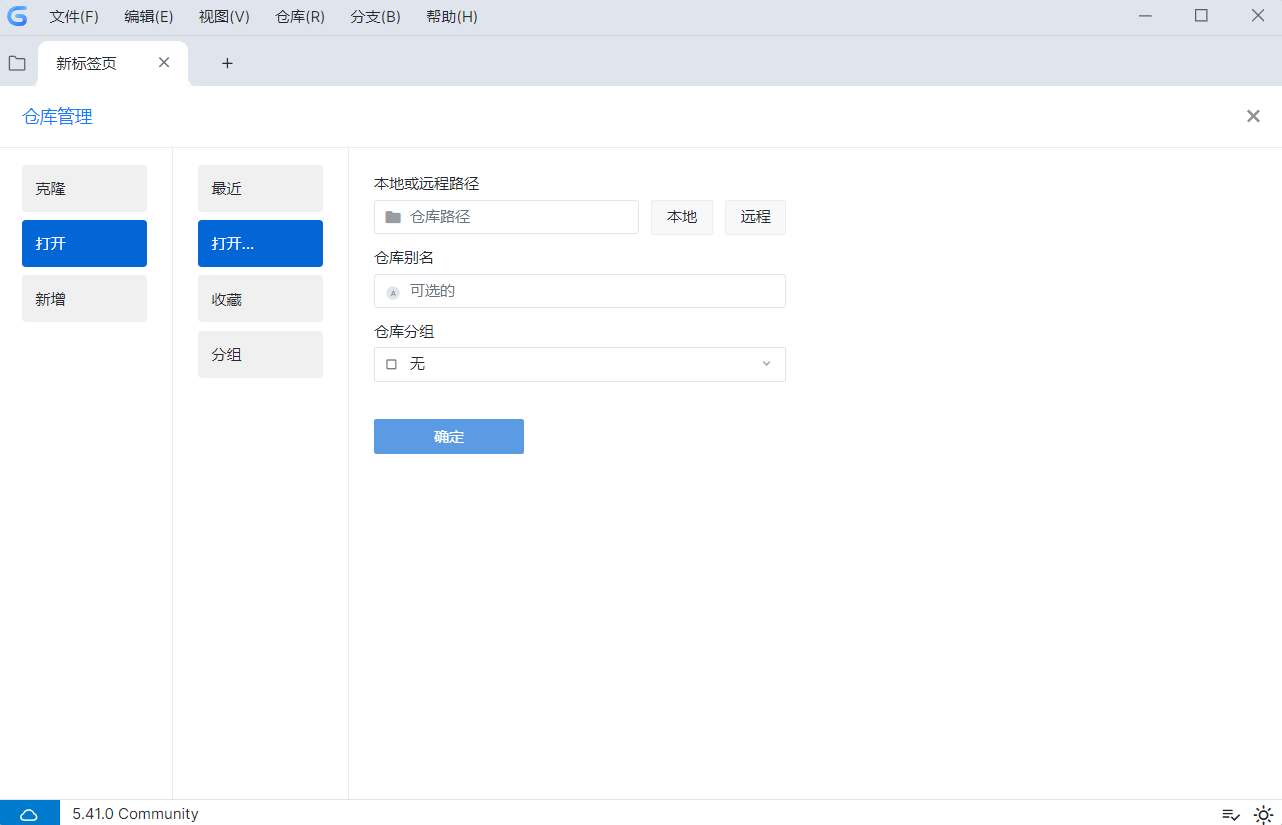This screenshot has width=1282, height=825.
Task: Switch path mode to 本地
Action: tap(681, 217)
